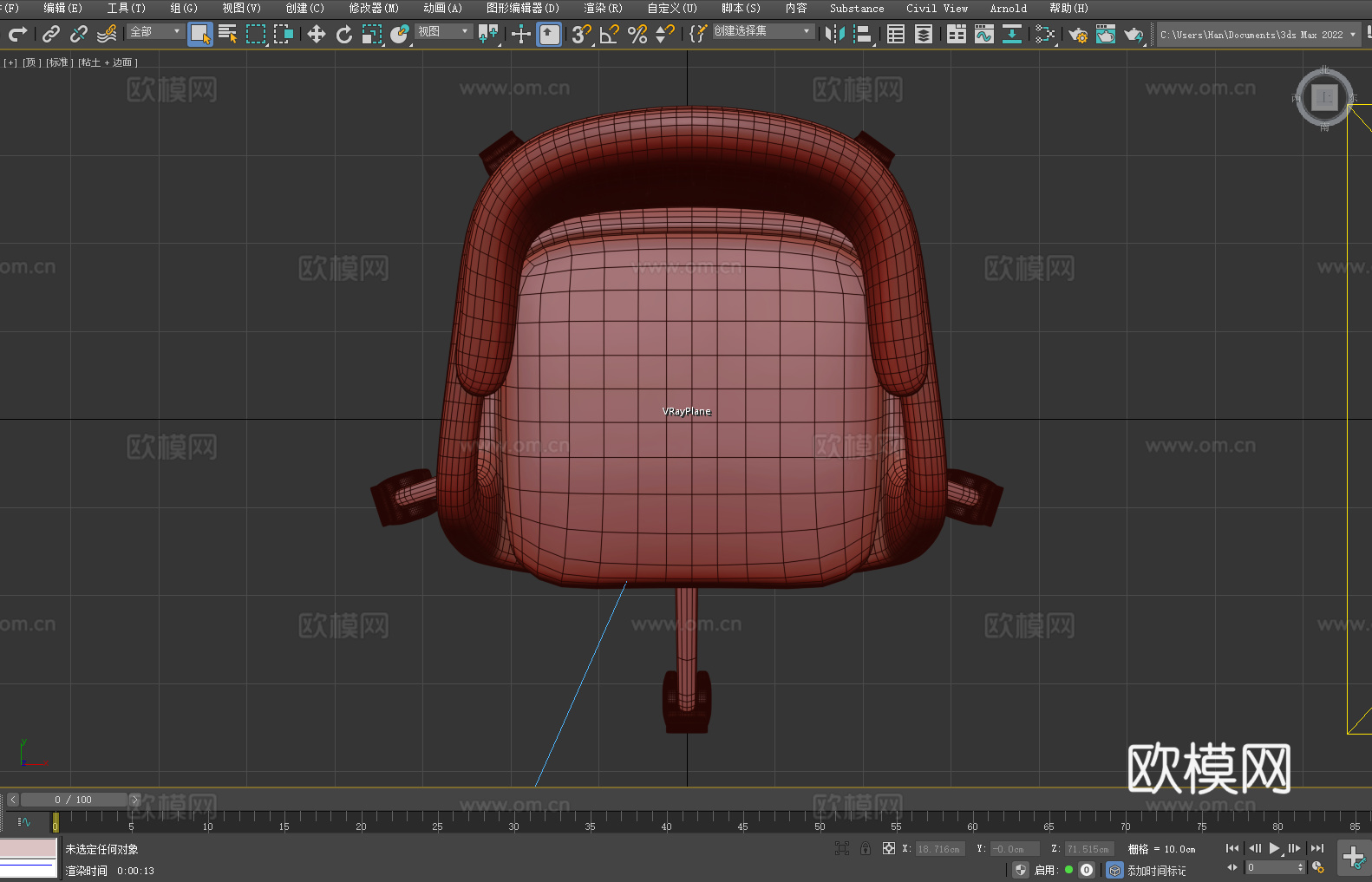Activate the Select and Move tool

point(317,34)
